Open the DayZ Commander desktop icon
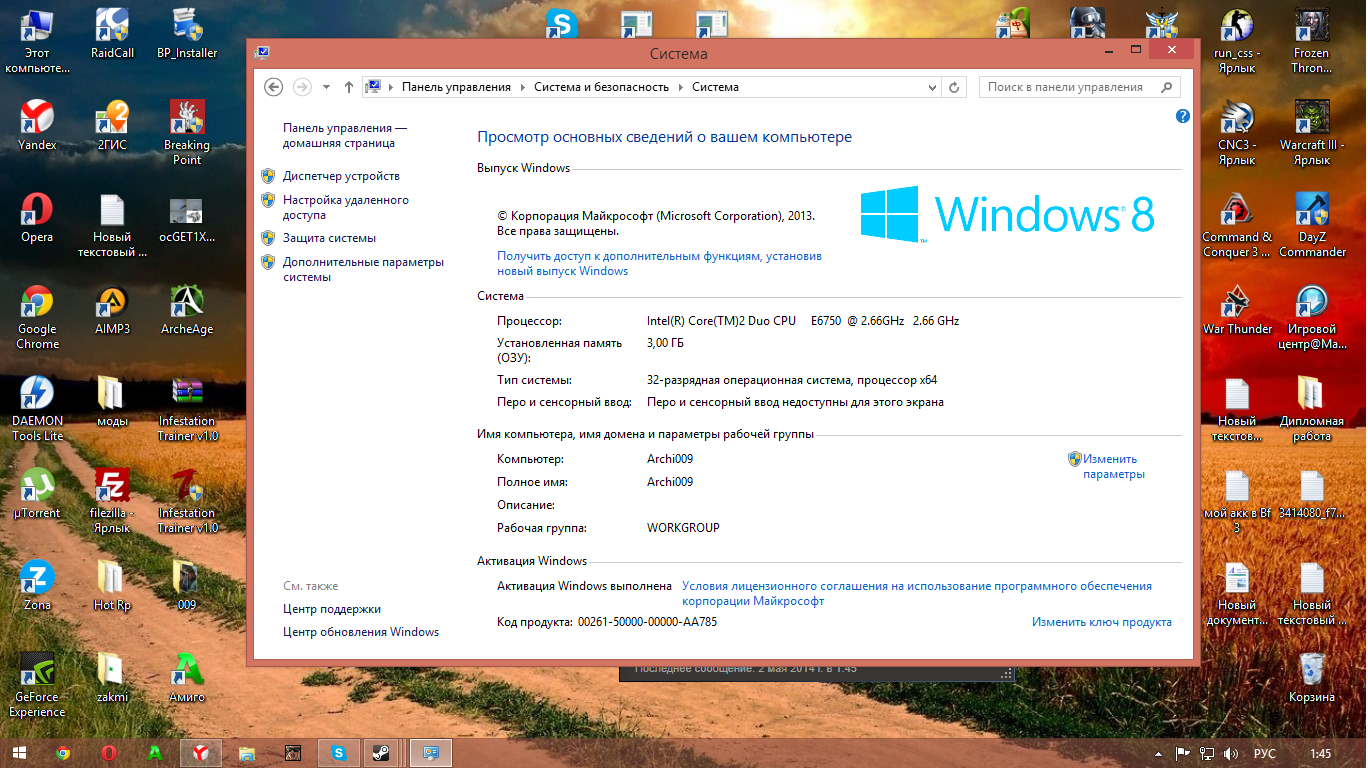 pyautogui.click(x=1311, y=224)
